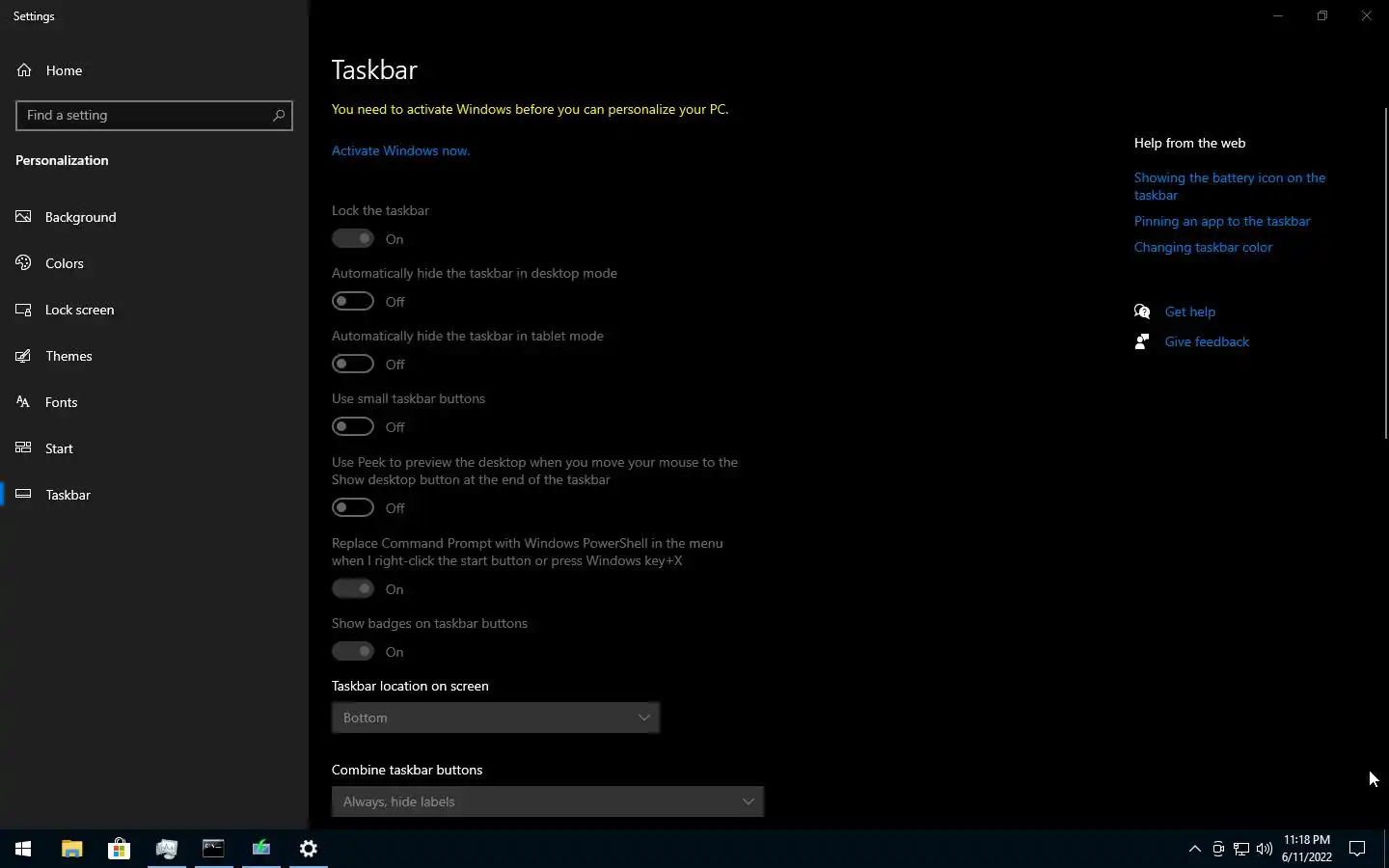Open the Windows Start menu
Image resolution: width=1389 pixels, height=868 pixels.
[x=23, y=849]
